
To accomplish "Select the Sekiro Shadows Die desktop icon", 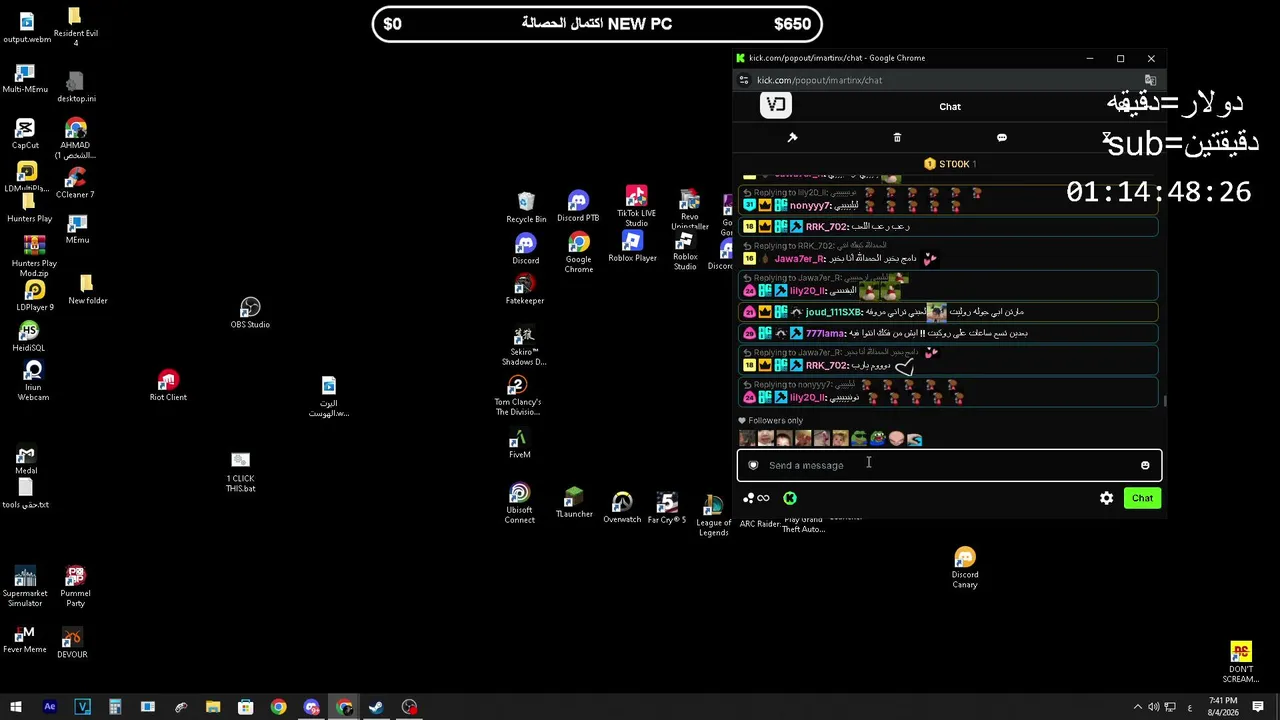I will click(524, 346).
